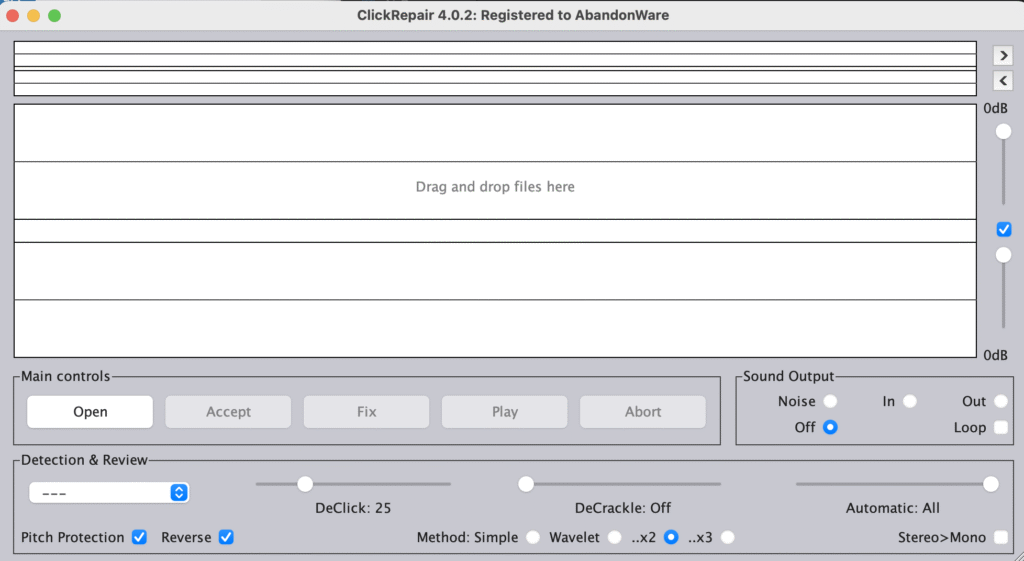Click the Fix button
Screen dimensions: 1024x561
(366, 411)
